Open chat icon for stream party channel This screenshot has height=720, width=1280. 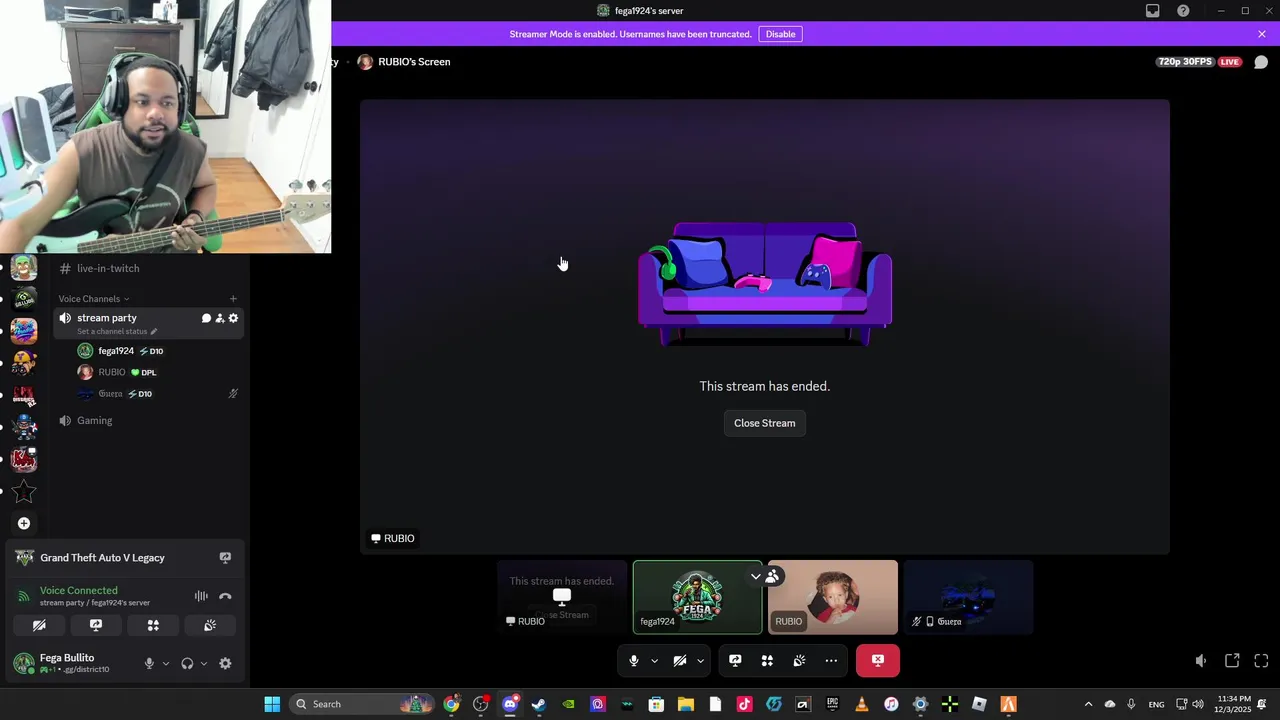206,318
